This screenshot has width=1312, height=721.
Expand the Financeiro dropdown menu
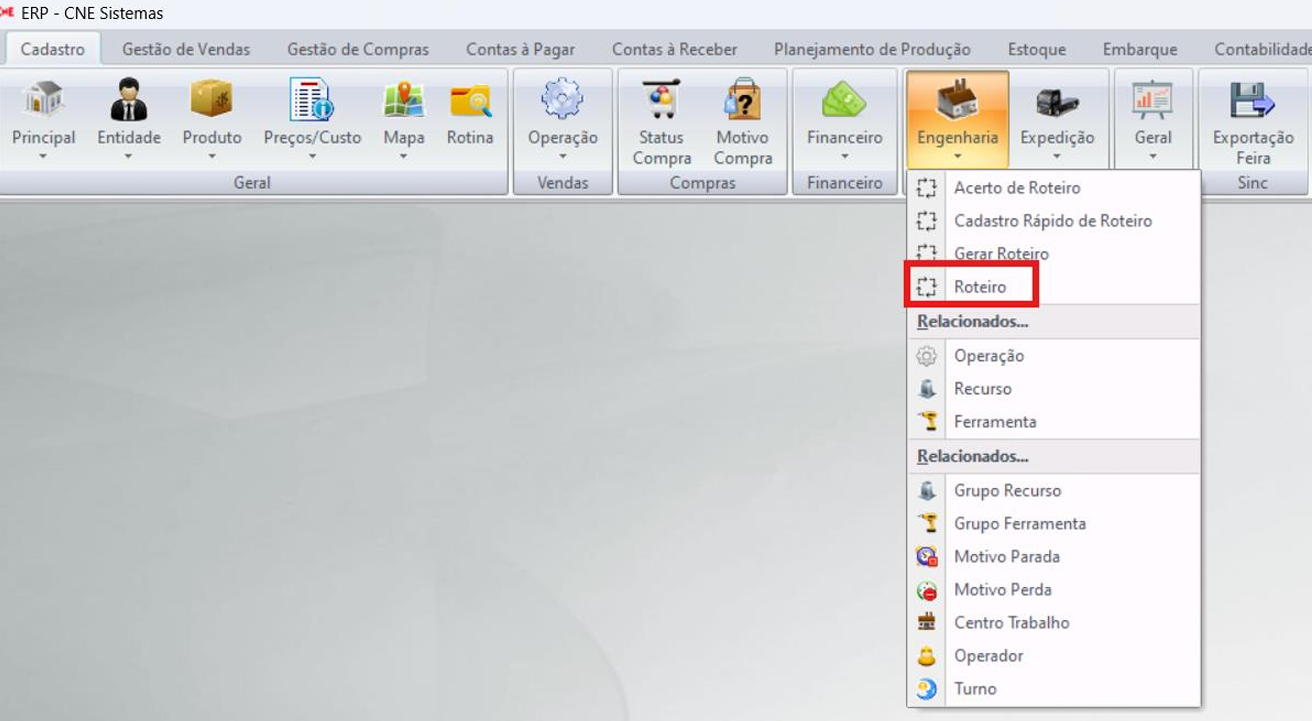pyautogui.click(x=844, y=157)
